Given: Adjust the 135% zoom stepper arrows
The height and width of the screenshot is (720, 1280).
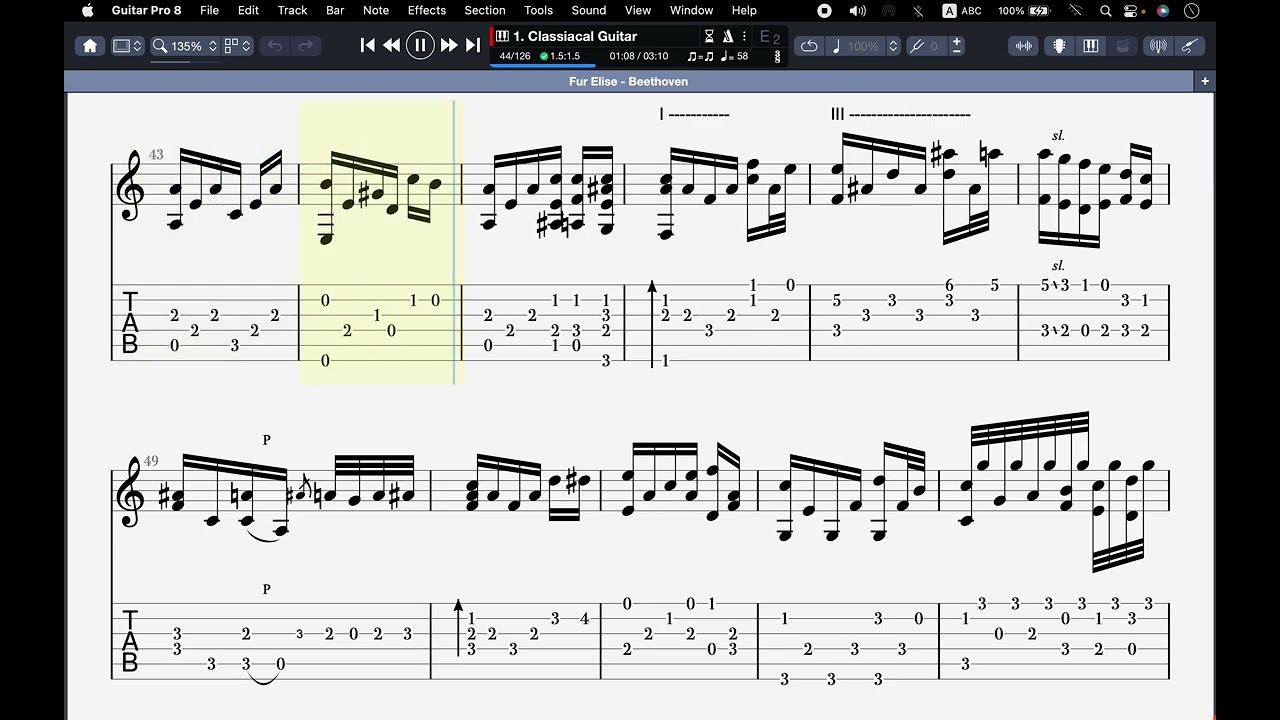Looking at the screenshot, I should (x=213, y=46).
